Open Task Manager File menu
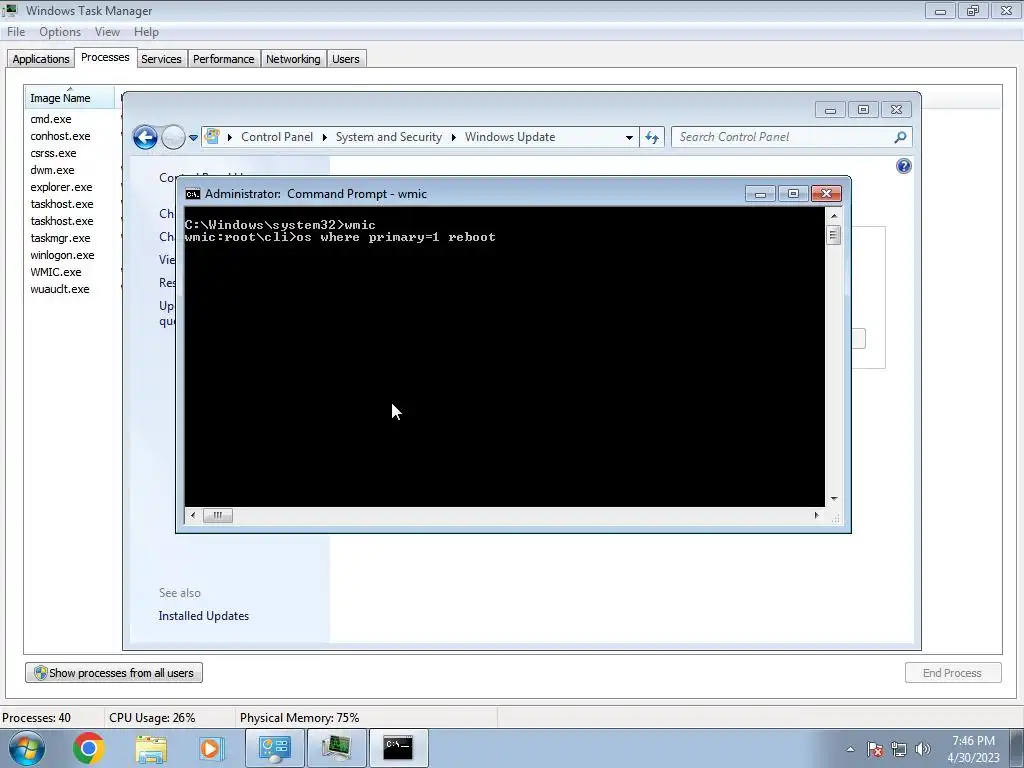Image resolution: width=1024 pixels, height=768 pixels. tap(16, 32)
